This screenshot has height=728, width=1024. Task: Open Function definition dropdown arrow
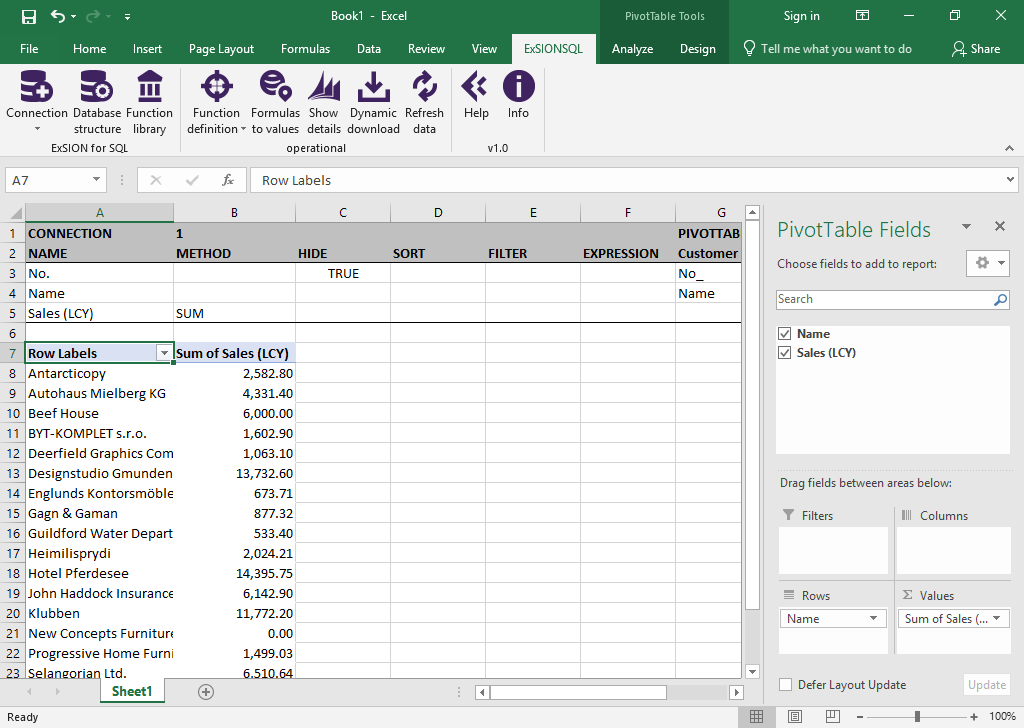[x=244, y=129]
